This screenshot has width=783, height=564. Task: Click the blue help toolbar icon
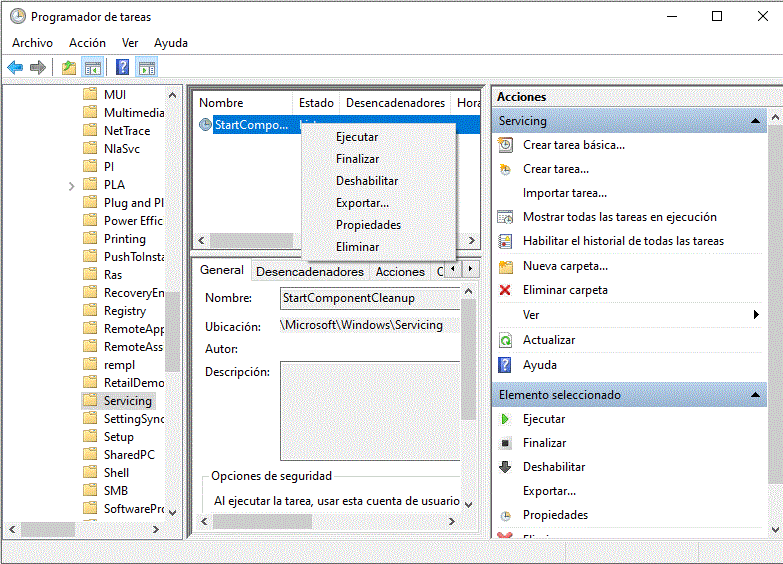click(x=122, y=68)
